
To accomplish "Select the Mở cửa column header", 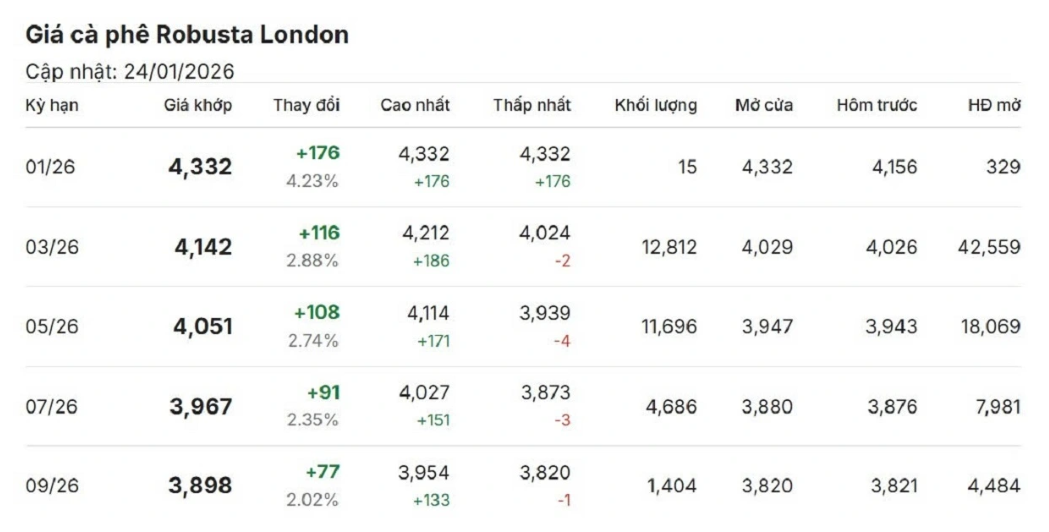I will pos(764,105).
